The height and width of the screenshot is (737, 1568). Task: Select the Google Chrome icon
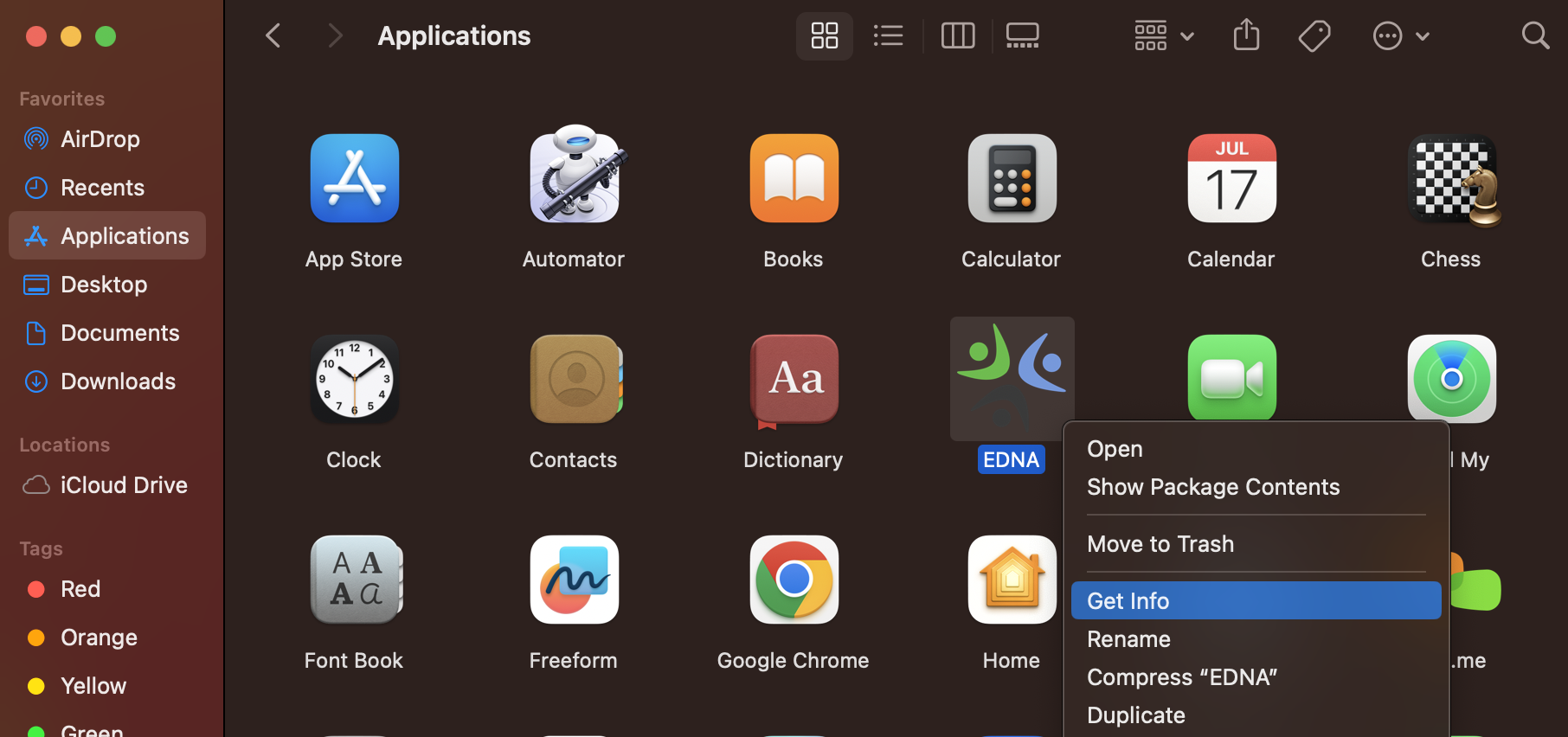click(x=794, y=580)
